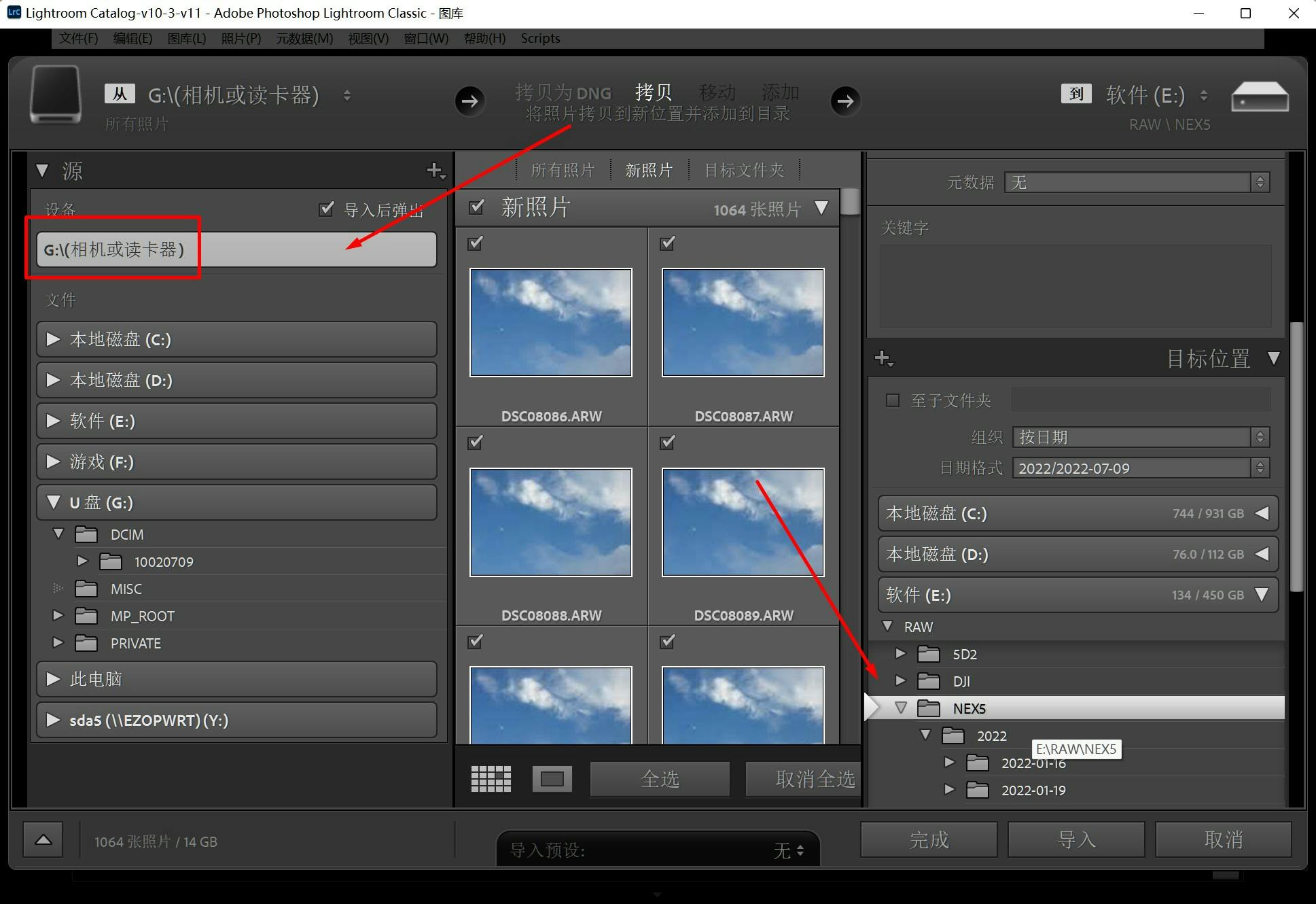Uncheck DSC08089.ARW photo checkbox
The image size is (1316, 904).
tap(668, 442)
